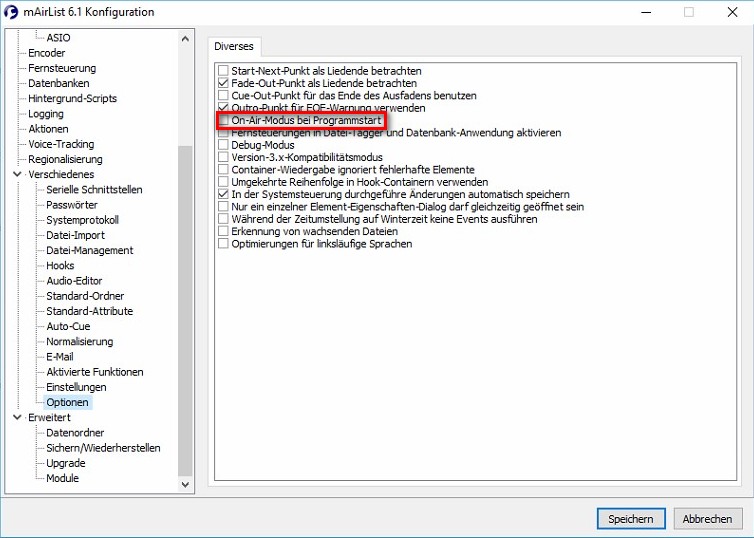Go to Normalisierung settings
This screenshot has width=754, height=538.
tap(79, 341)
